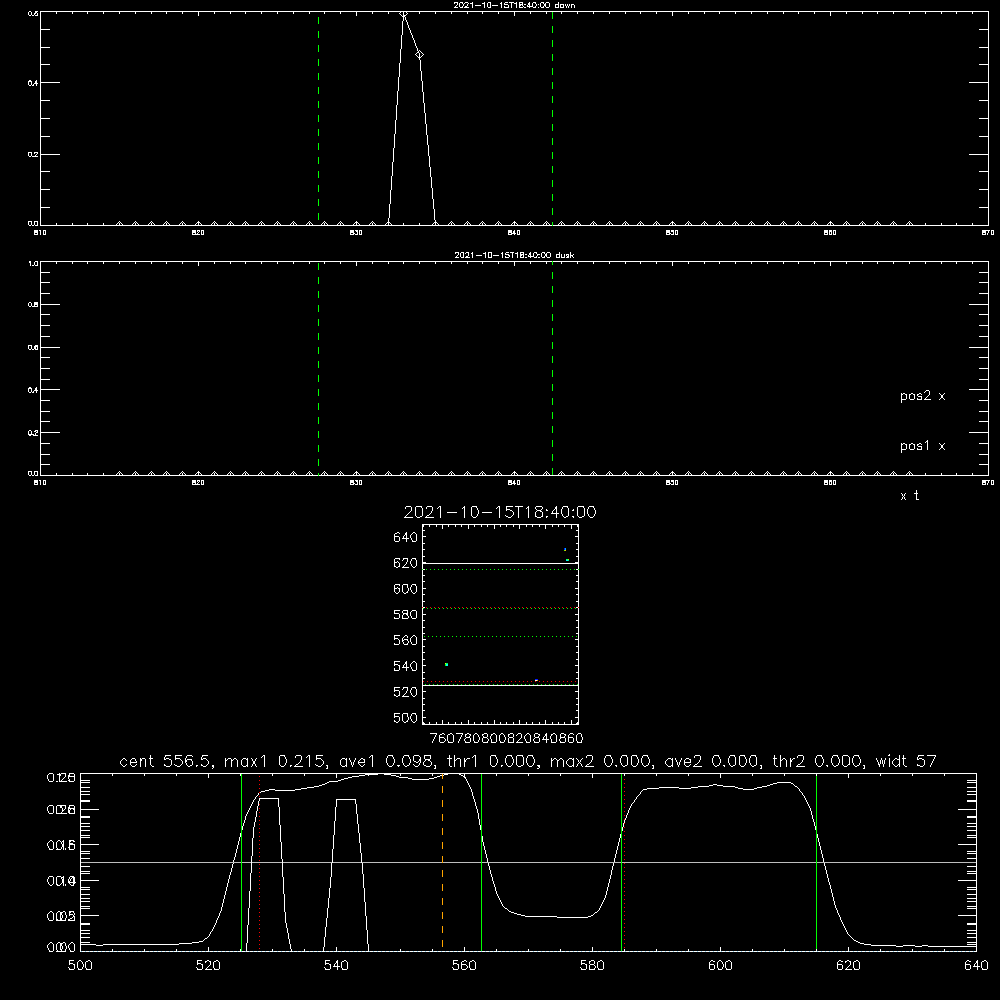Click the x-axis label 820 of the dawn plot
1000x1000 pixels.
[198, 233]
